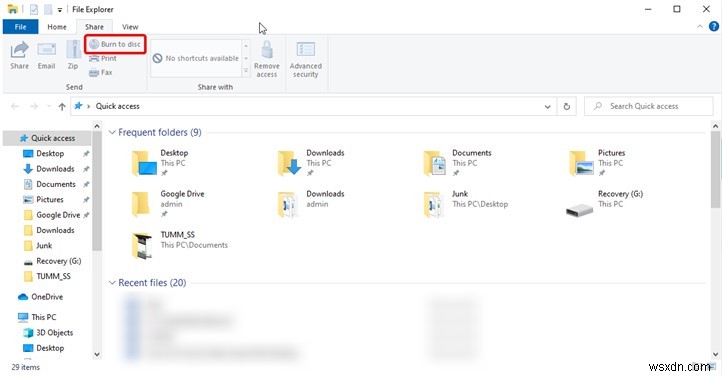722x377 pixels.
Task: Select the Desktop frequent folder icon
Action: (x=144, y=163)
